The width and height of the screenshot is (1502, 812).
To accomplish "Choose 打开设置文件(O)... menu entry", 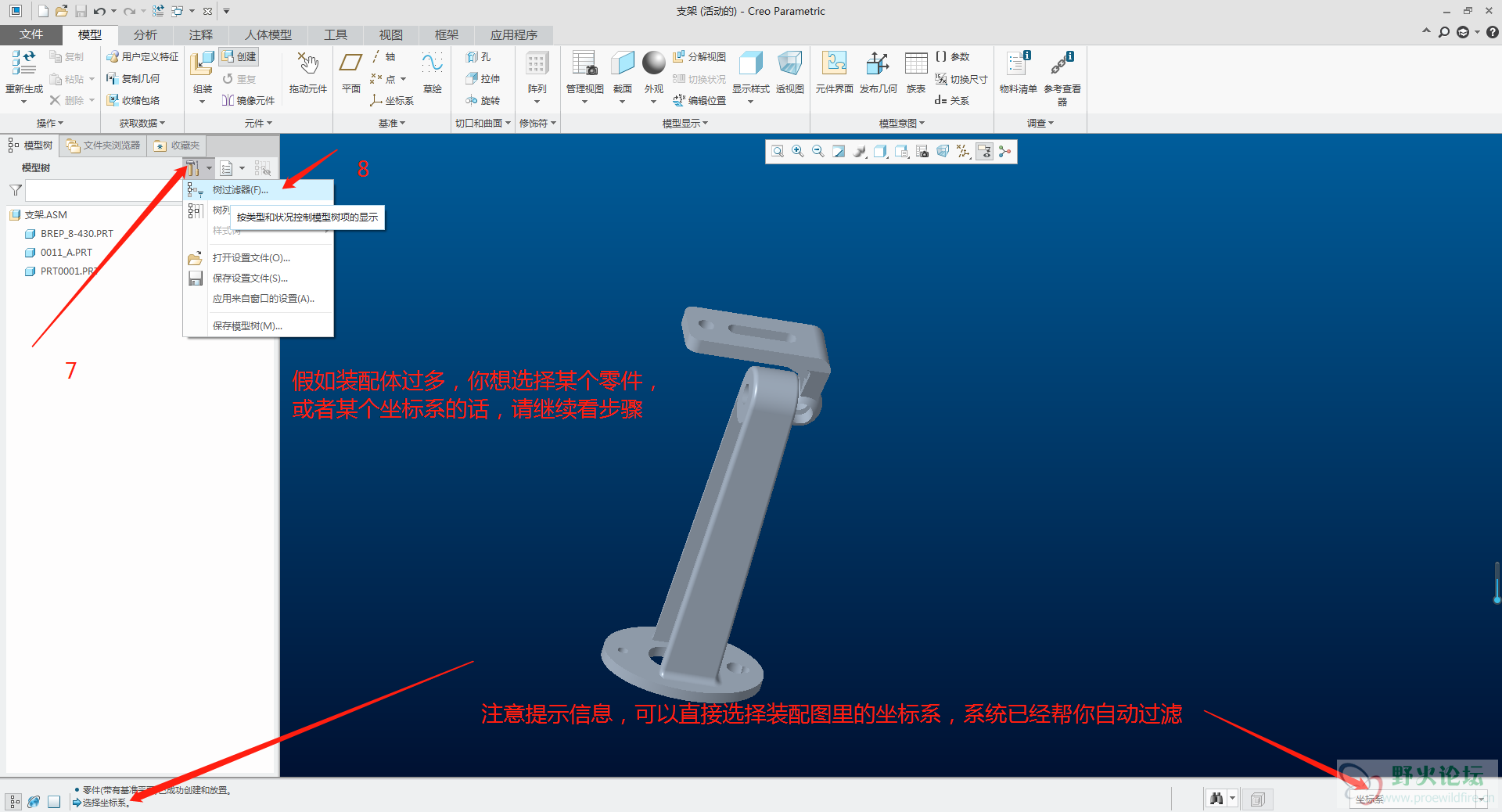I will click(x=259, y=257).
